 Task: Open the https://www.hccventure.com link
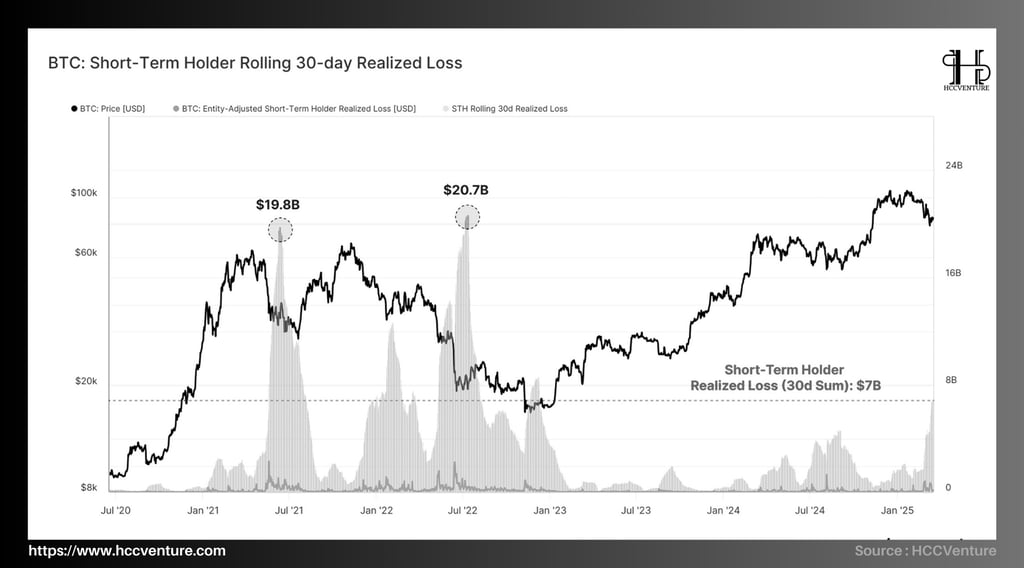[x=127, y=550]
